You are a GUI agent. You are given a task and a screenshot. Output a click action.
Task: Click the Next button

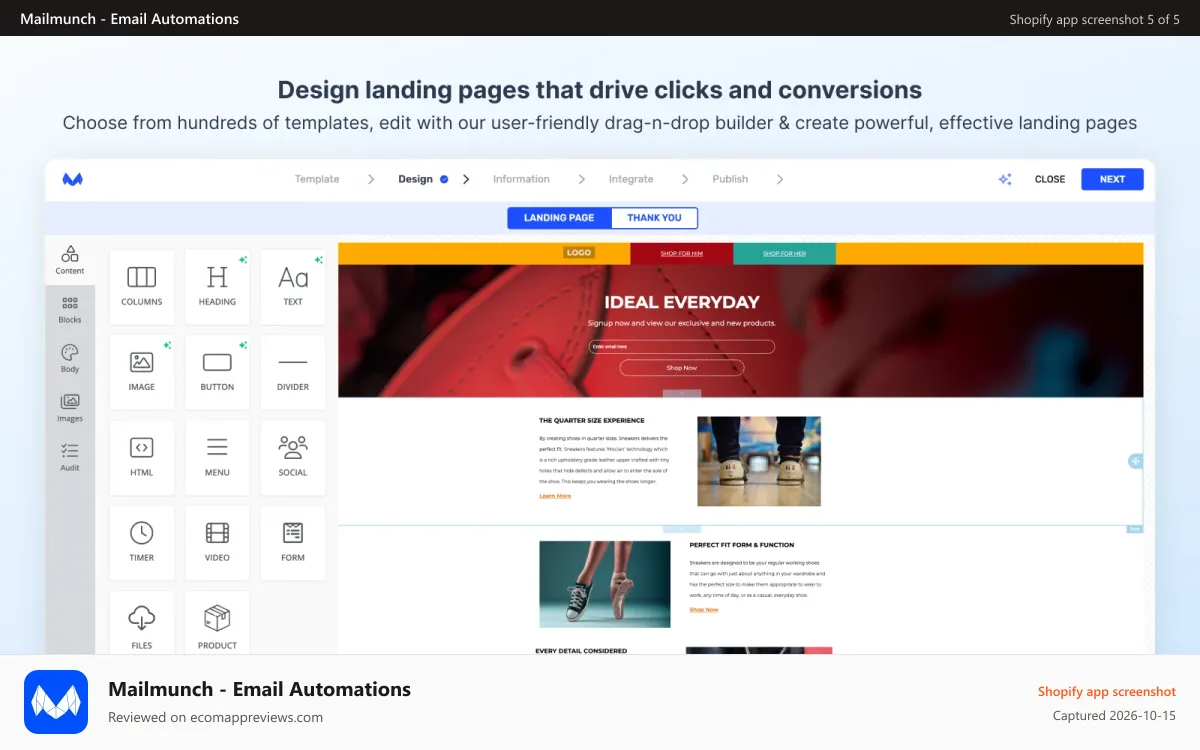pyautogui.click(x=1112, y=179)
